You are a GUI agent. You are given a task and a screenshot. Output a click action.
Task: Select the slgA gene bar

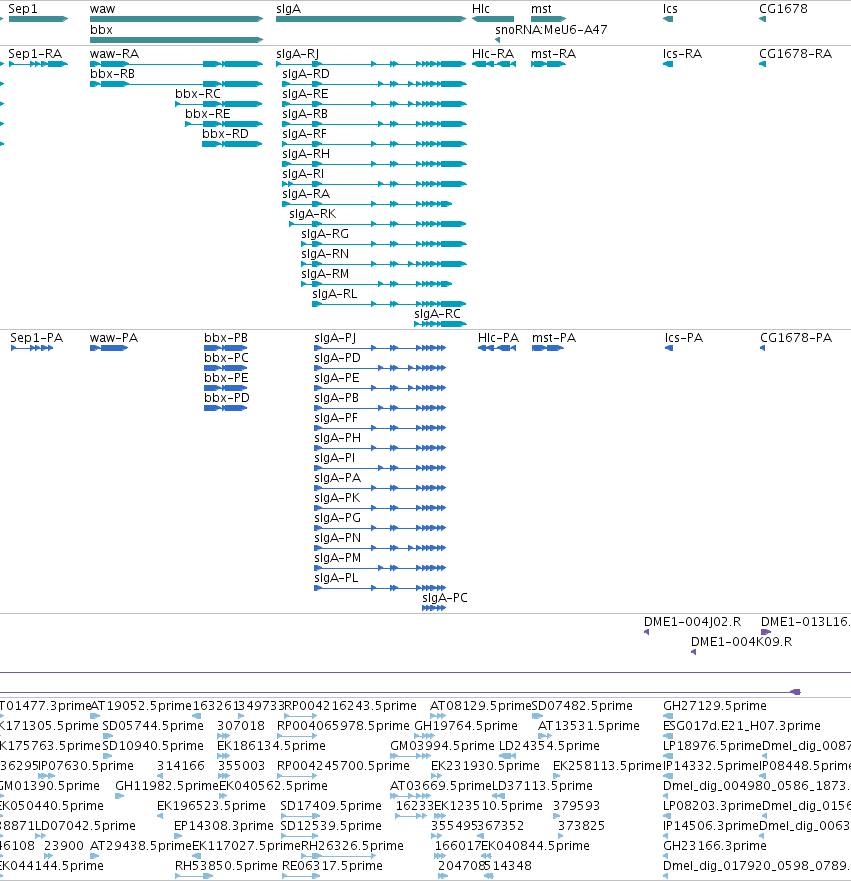[x=371, y=19]
